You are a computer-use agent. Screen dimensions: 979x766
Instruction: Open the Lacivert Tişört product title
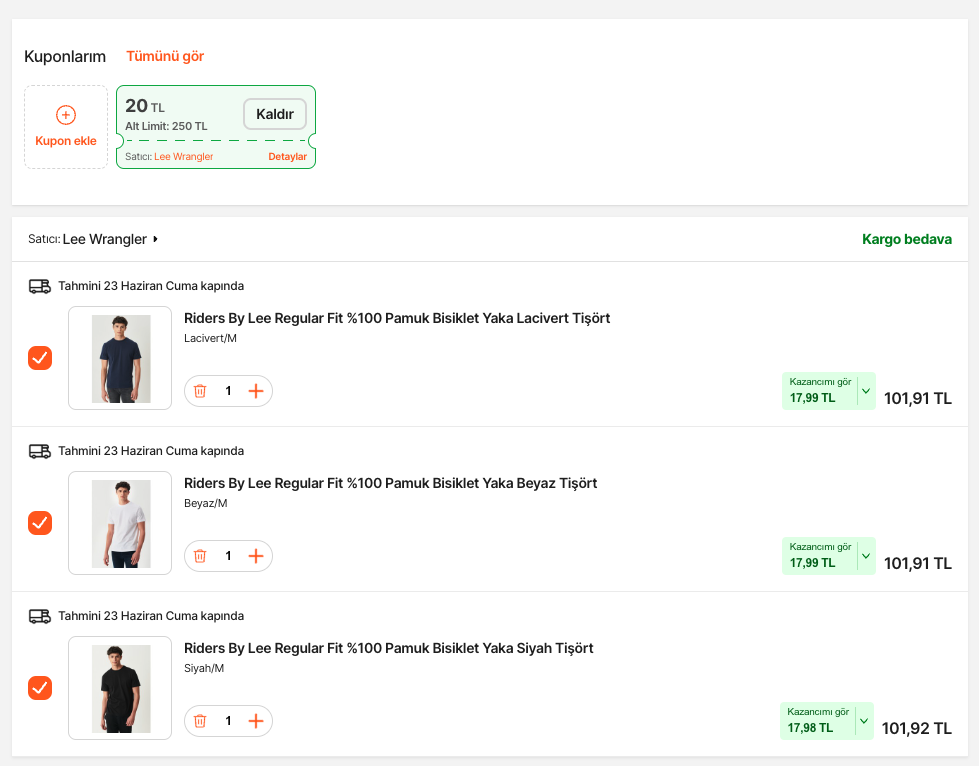pyautogui.click(x=397, y=318)
